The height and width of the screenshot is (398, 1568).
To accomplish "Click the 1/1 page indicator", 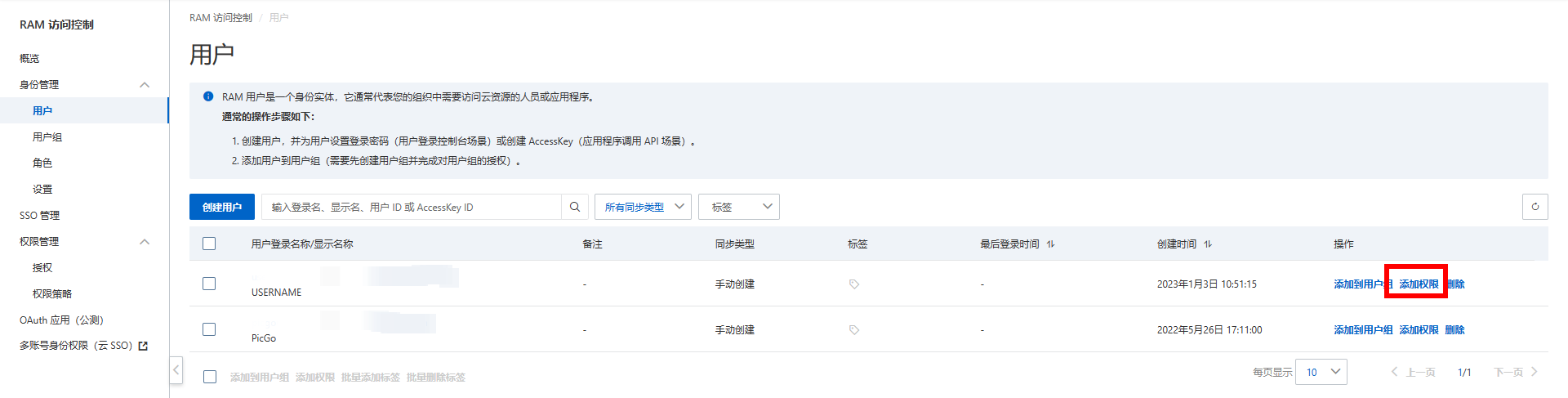I will pyautogui.click(x=1464, y=373).
